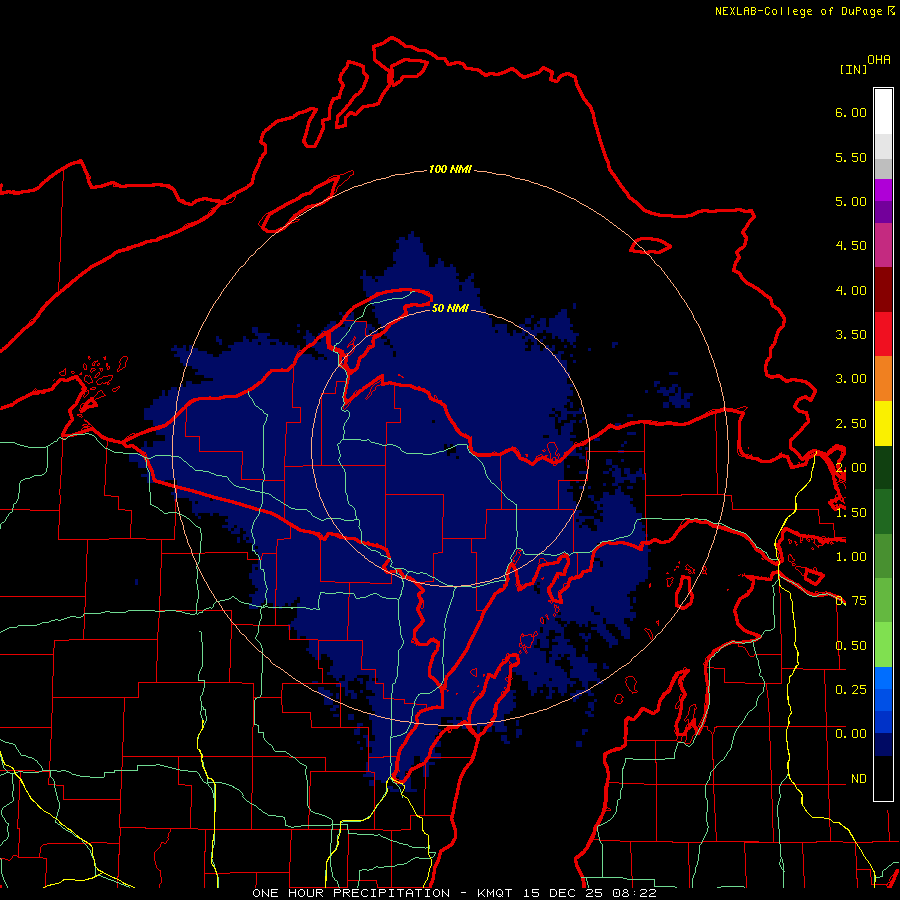
Task: Select the darkest green swatch beside 2.00
Action: tap(883, 467)
